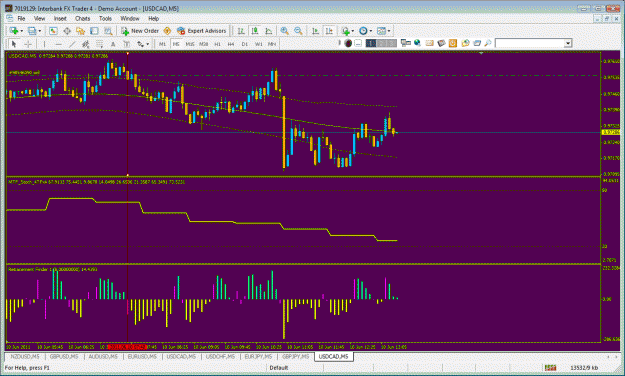Open the Charts menu
This screenshot has height=376, width=625.
tap(83, 18)
